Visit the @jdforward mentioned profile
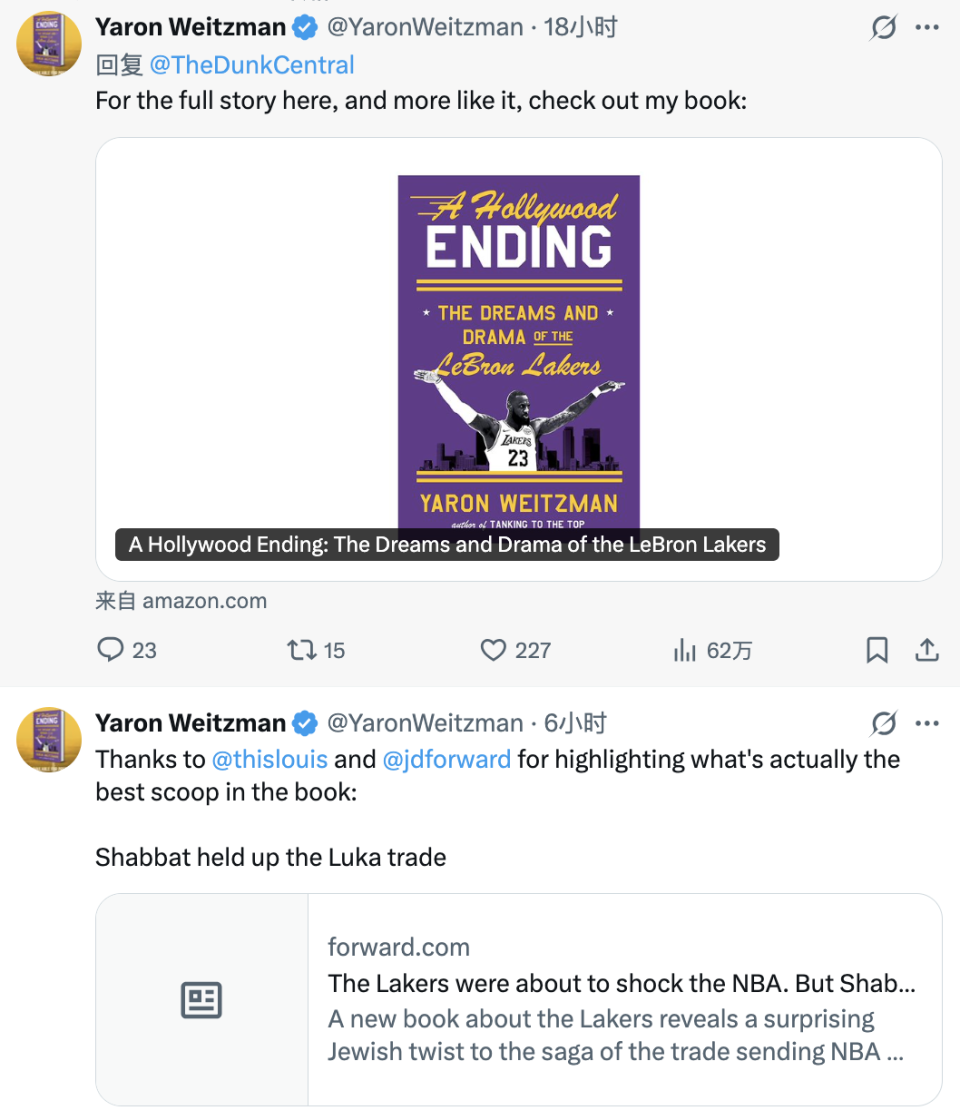Screen dimensions: 960x1120 (446, 759)
